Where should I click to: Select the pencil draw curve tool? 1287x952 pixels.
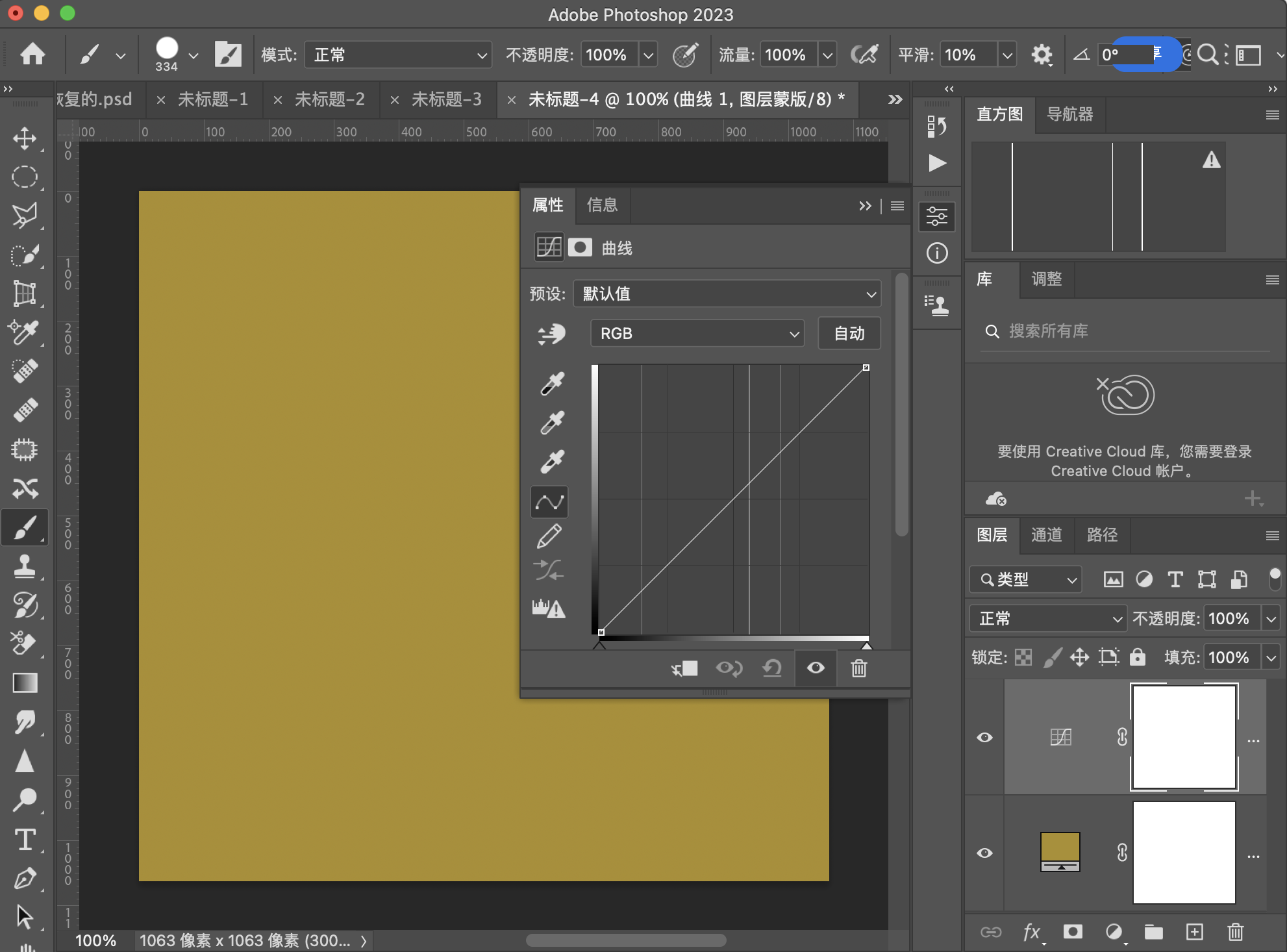[549, 536]
